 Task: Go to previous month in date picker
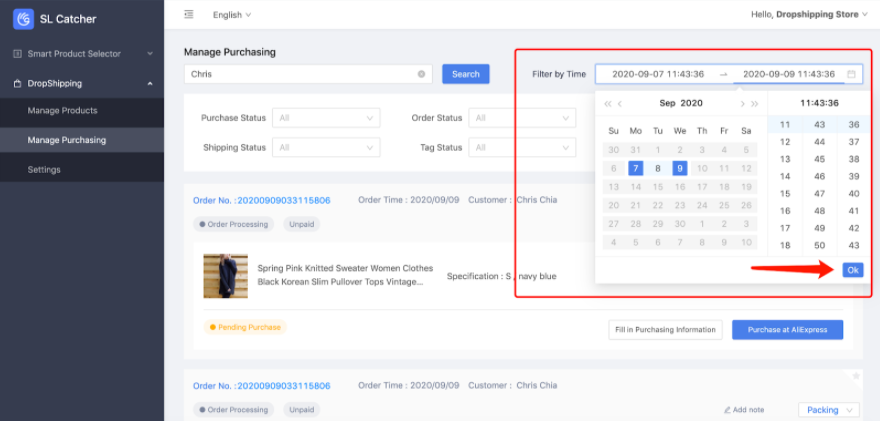pos(620,103)
